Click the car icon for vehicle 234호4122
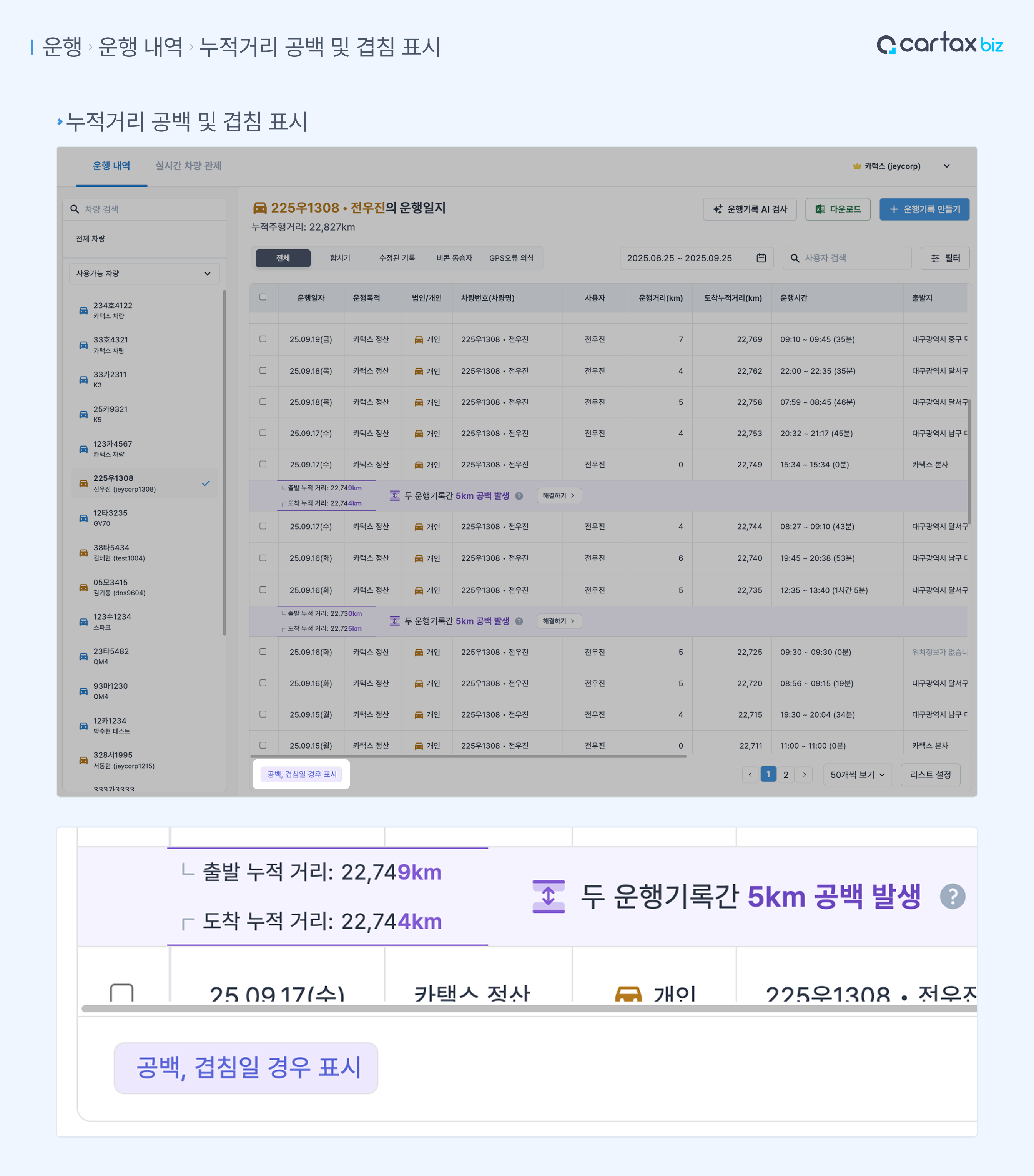Image resolution: width=1034 pixels, height=1176 pixels. (x=83, y=311)
